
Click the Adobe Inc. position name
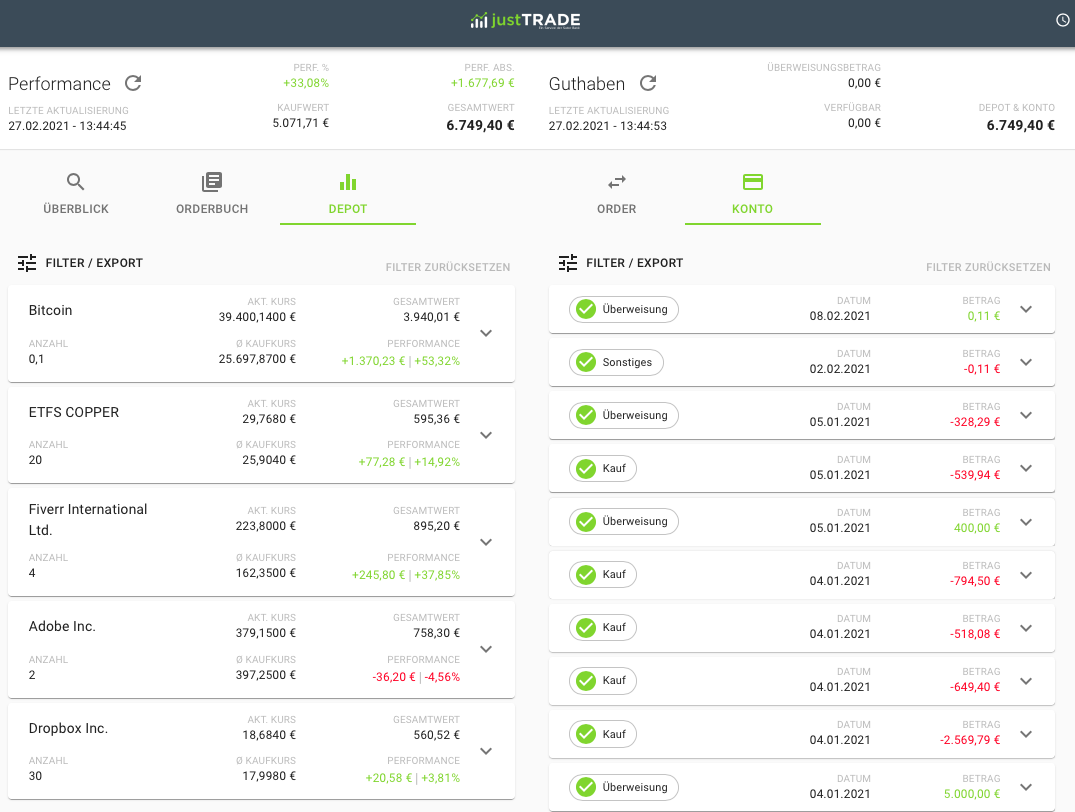[62, 626]
